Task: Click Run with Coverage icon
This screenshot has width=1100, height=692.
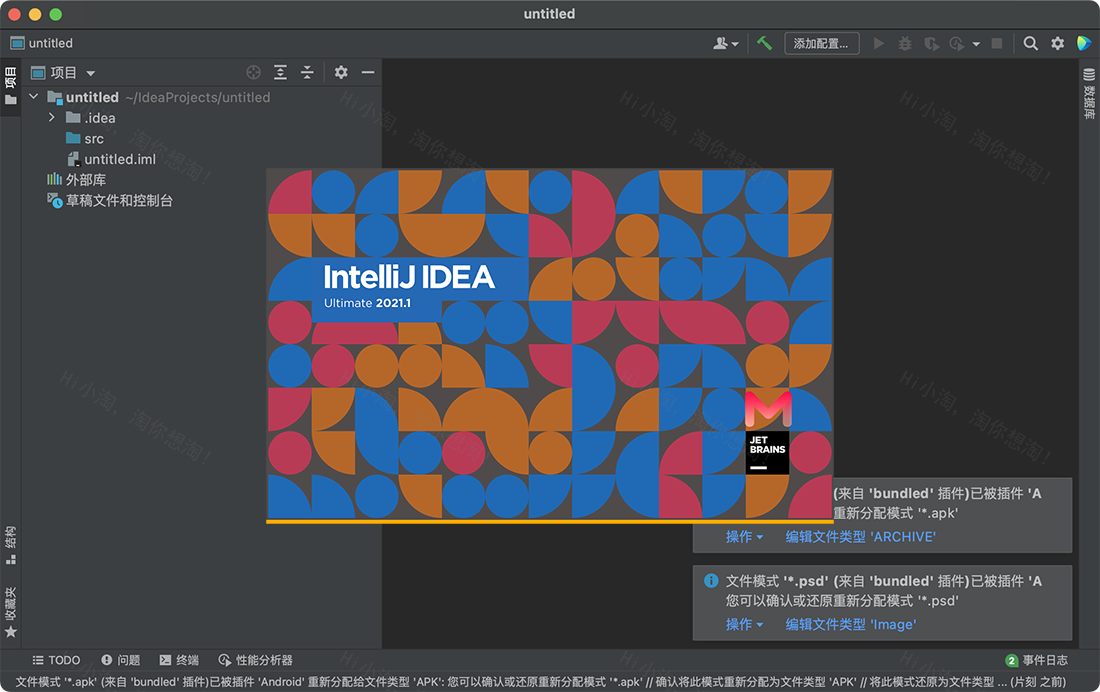Action: [932, 44]
